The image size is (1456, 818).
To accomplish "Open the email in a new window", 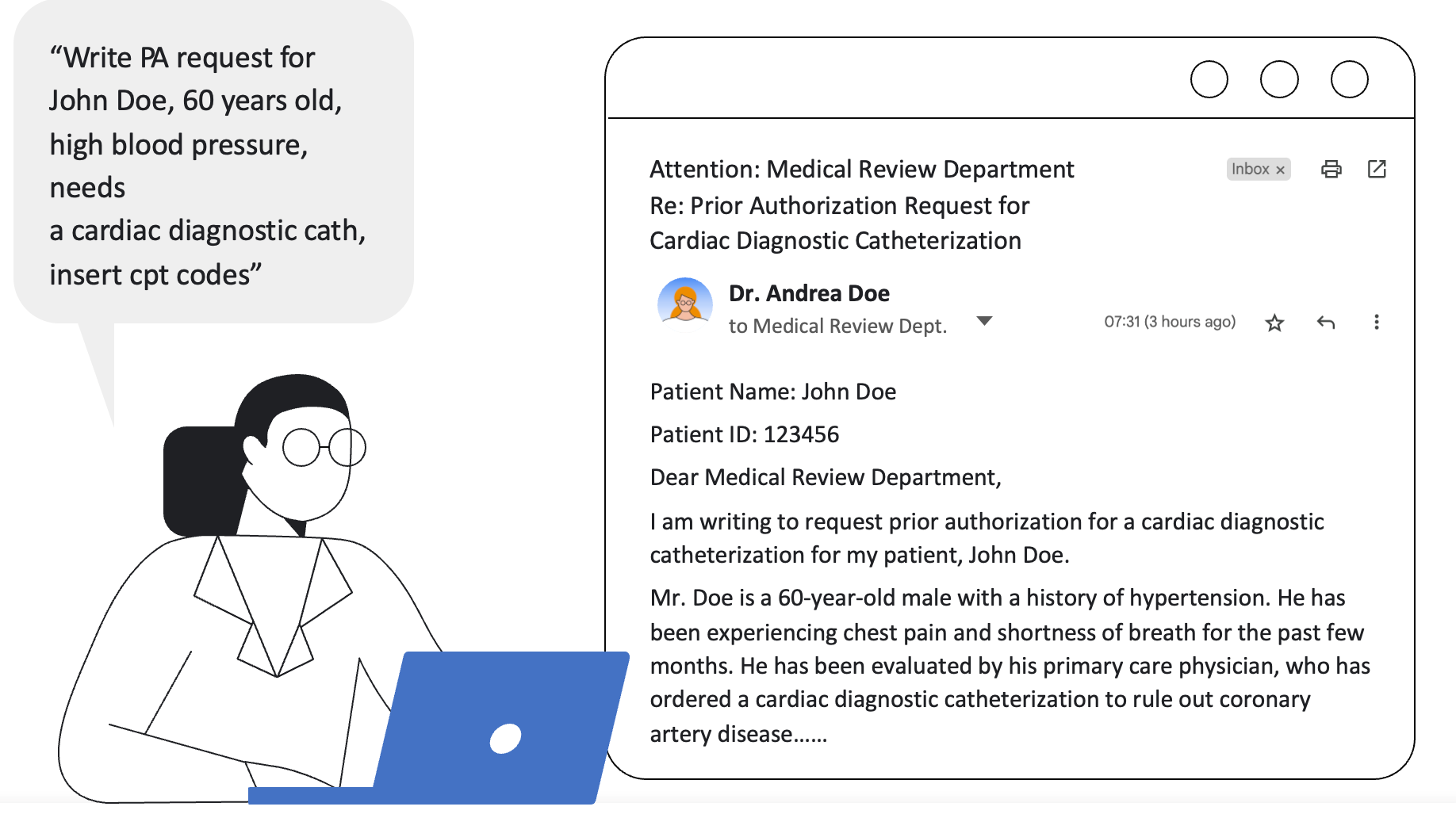I will pos(1377,169).
